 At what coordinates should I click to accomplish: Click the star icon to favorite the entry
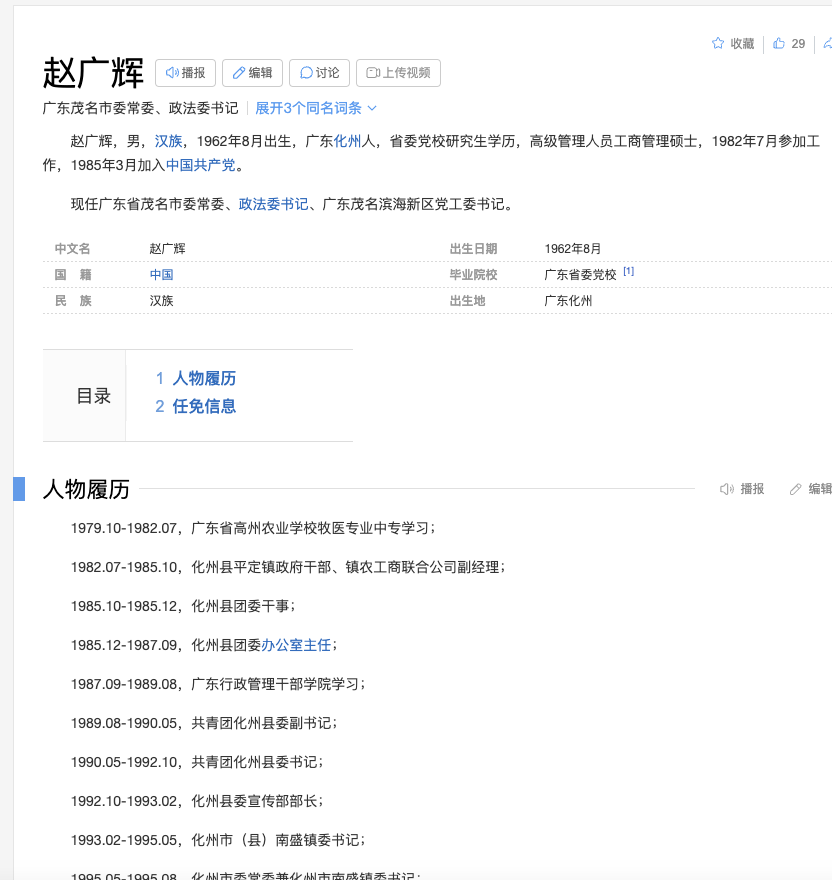coord(717,43)
